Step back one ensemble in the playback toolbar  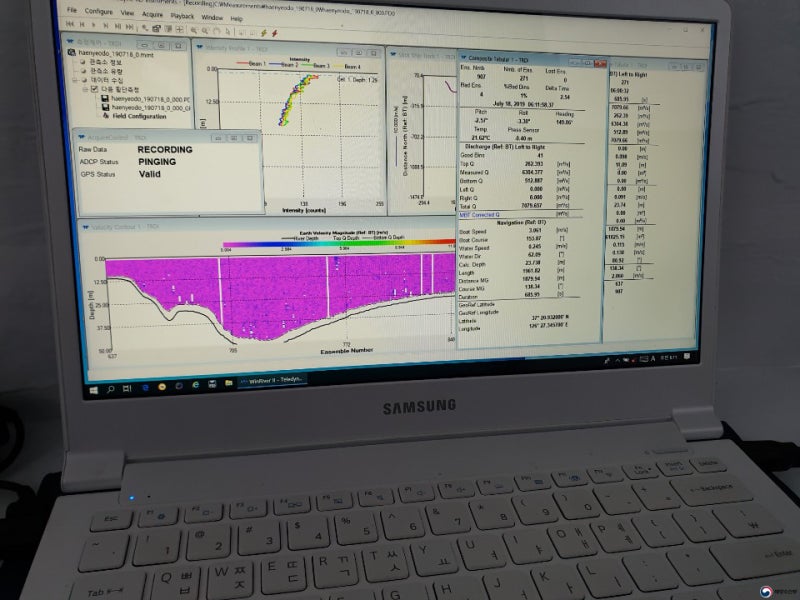tap(82, 24)
